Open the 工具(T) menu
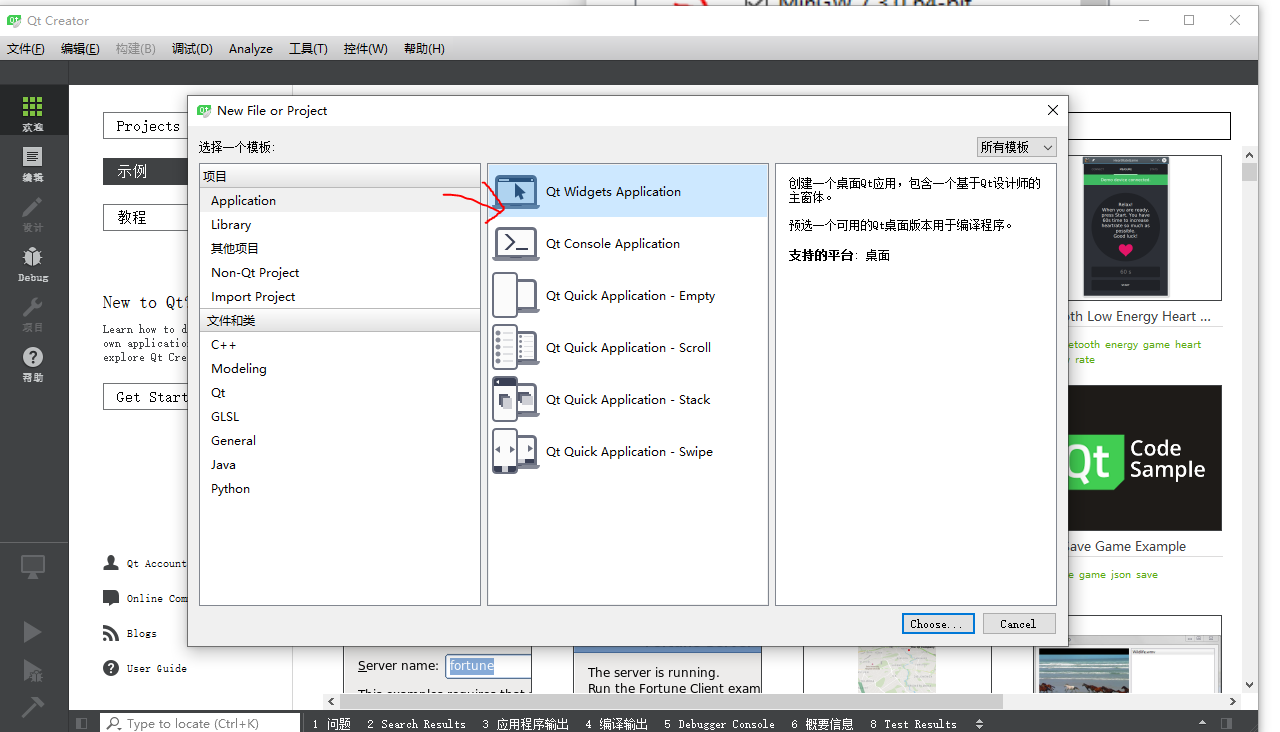This screenshot has width=1280, height=732. tap(308, 48)
